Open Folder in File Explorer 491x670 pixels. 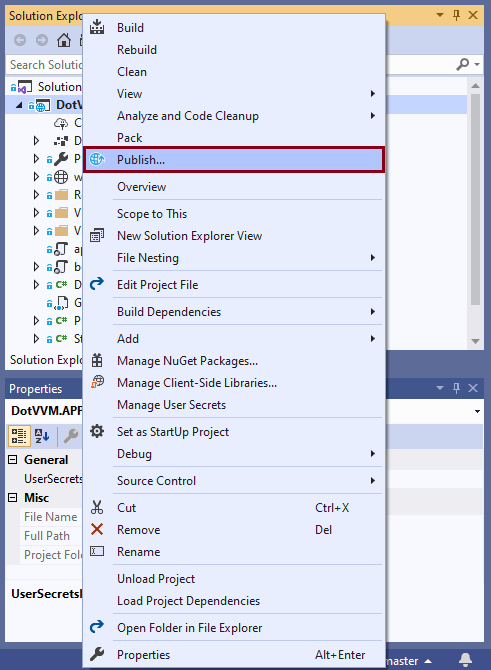(x=234, y=628)
